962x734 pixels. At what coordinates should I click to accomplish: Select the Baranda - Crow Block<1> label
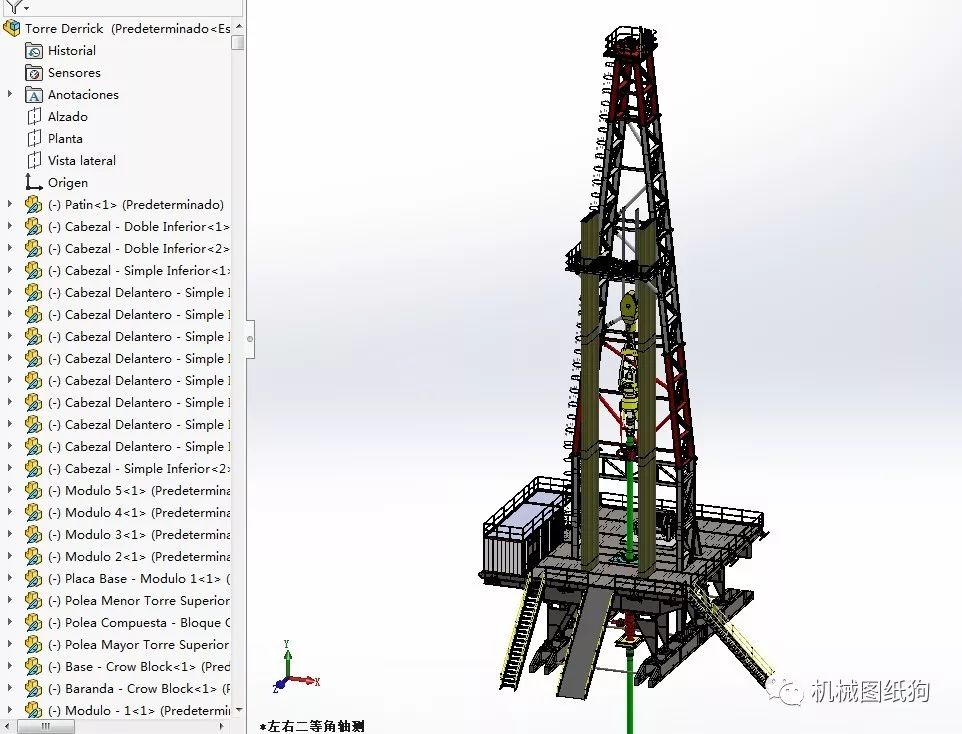(x=139, y=689)
